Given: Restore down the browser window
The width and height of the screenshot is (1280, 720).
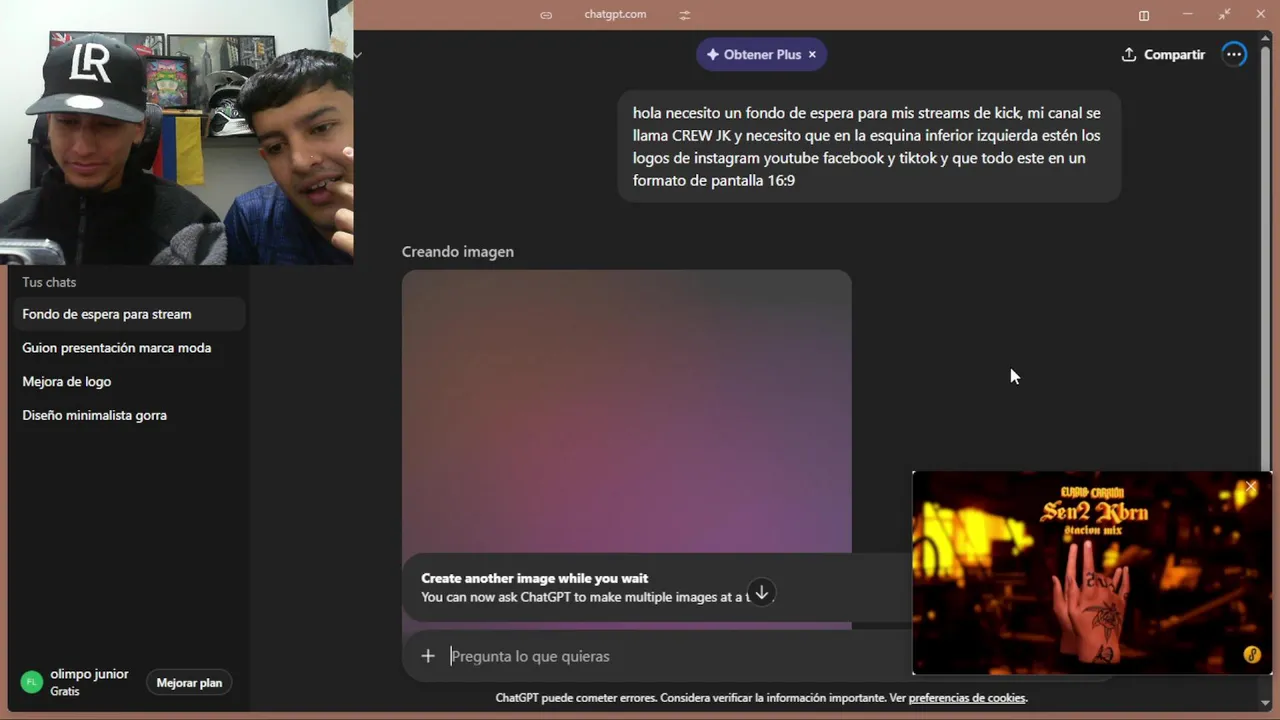Looking at the screenshot, I should pos(1224,14).
